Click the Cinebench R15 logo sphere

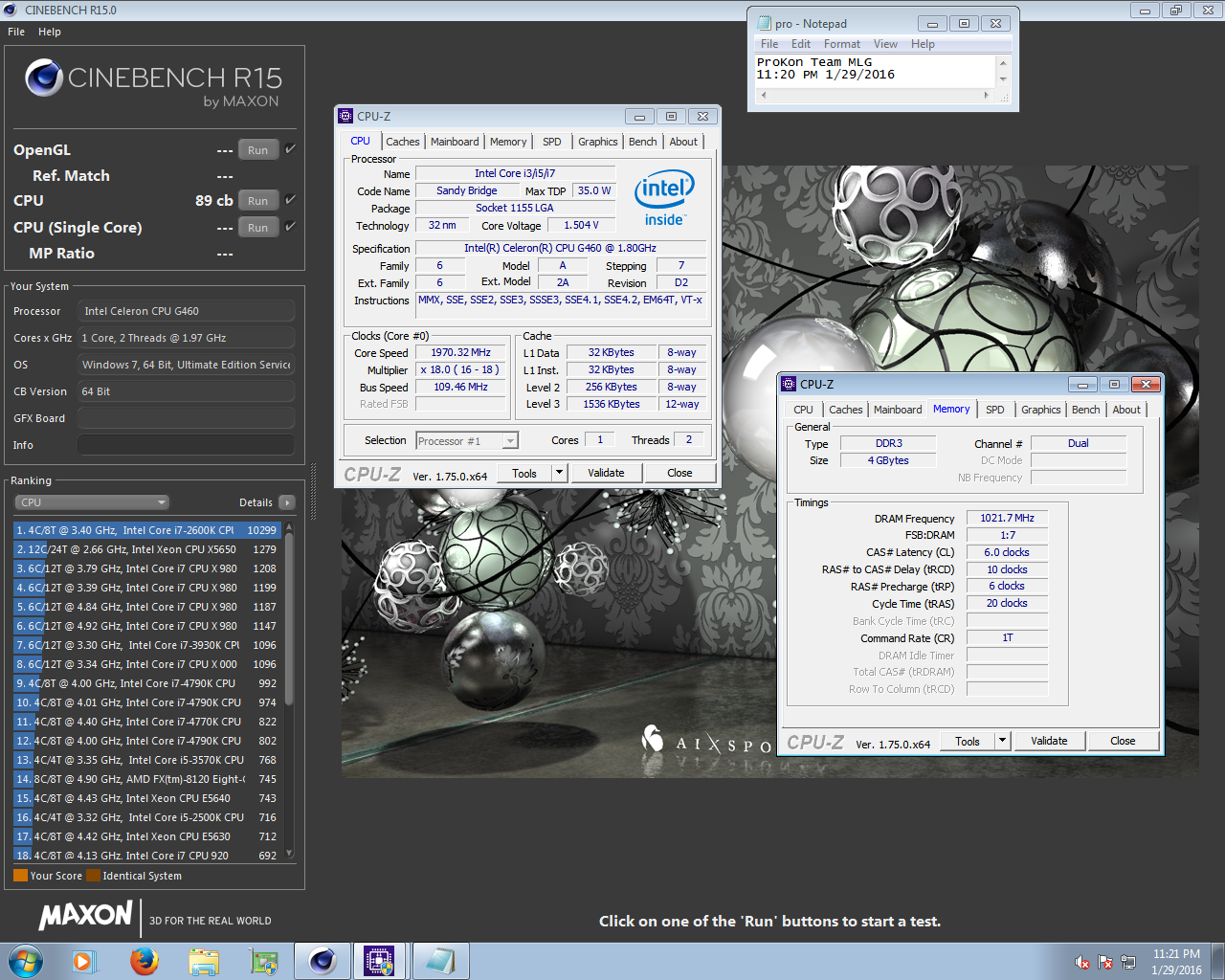pyautogui.click(x=44, y=78)
